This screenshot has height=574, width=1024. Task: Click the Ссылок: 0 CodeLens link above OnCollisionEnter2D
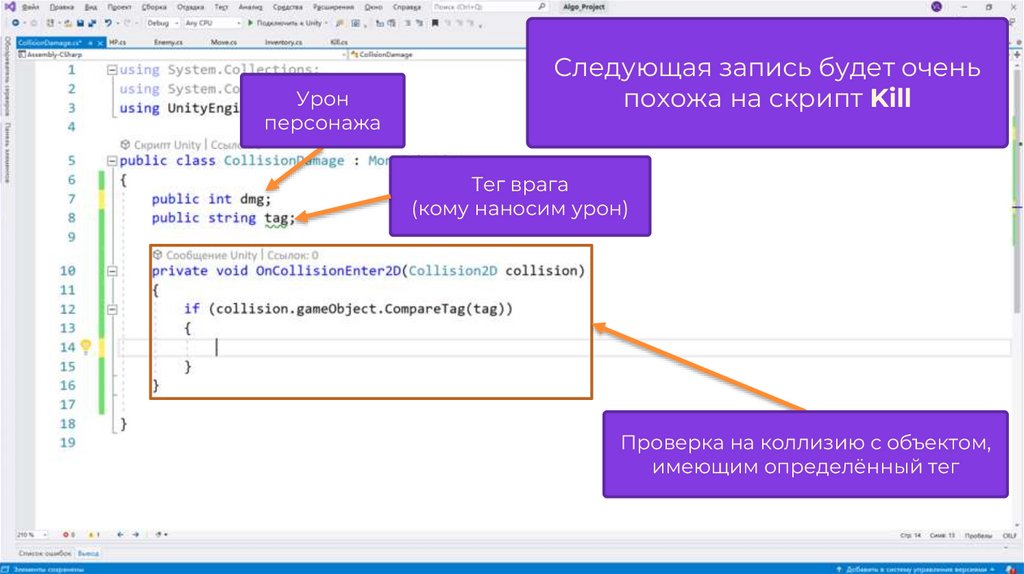tap(293, 255)
